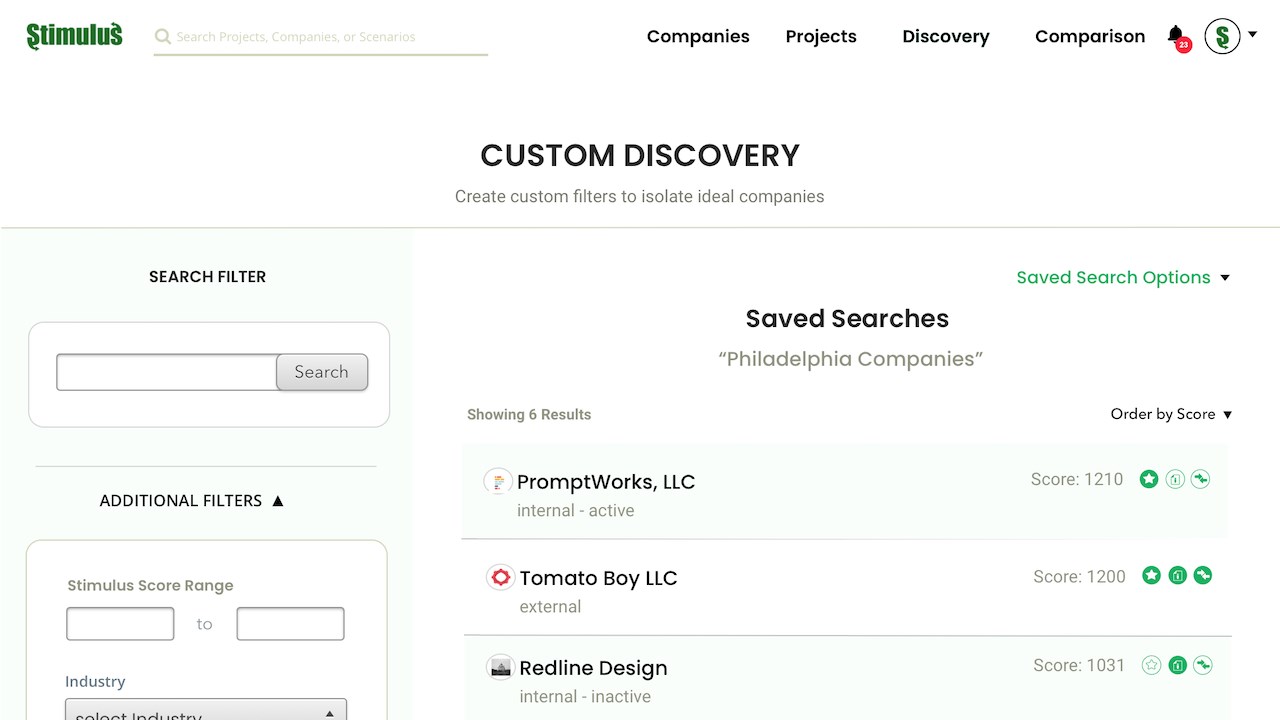Open the Saved Search Options dropdown

click(x=1123, y=277)
